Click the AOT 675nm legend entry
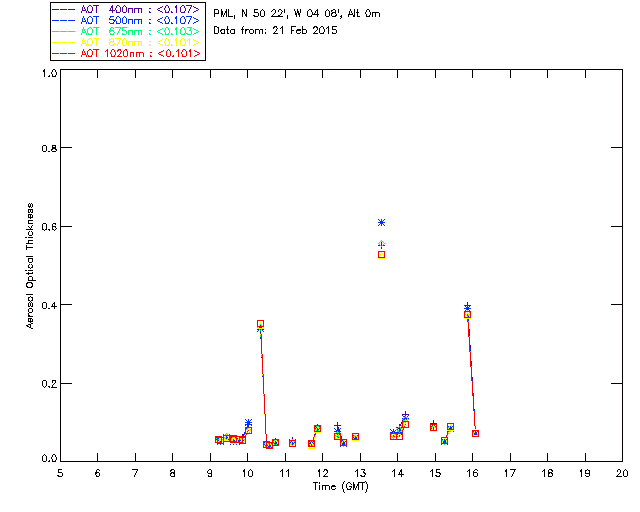The height and width of the screenshot is (512, 640). (127, 31)
